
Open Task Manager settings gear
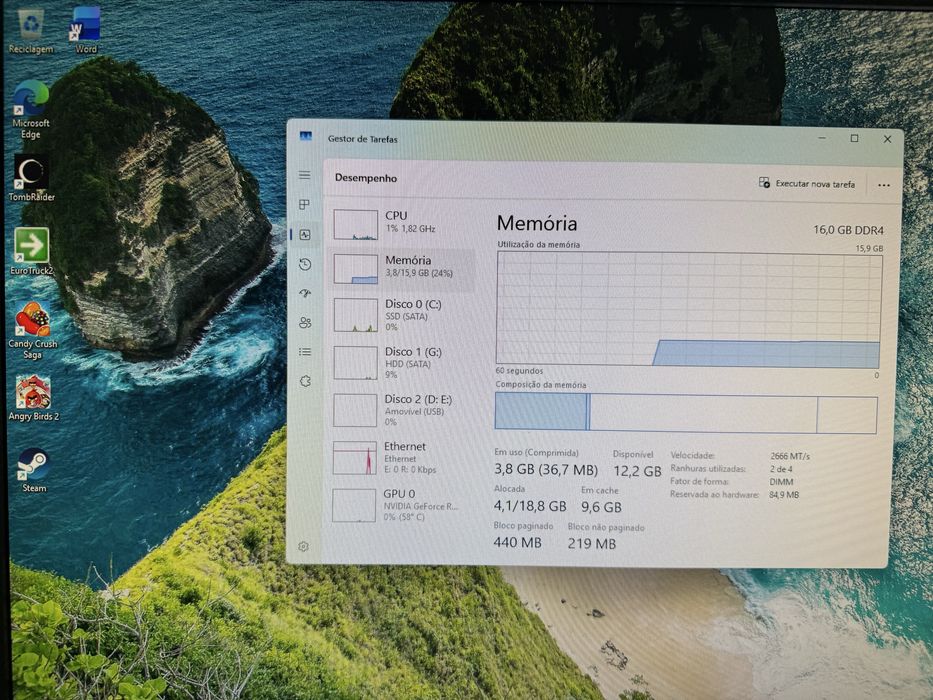tap(303, 546)
